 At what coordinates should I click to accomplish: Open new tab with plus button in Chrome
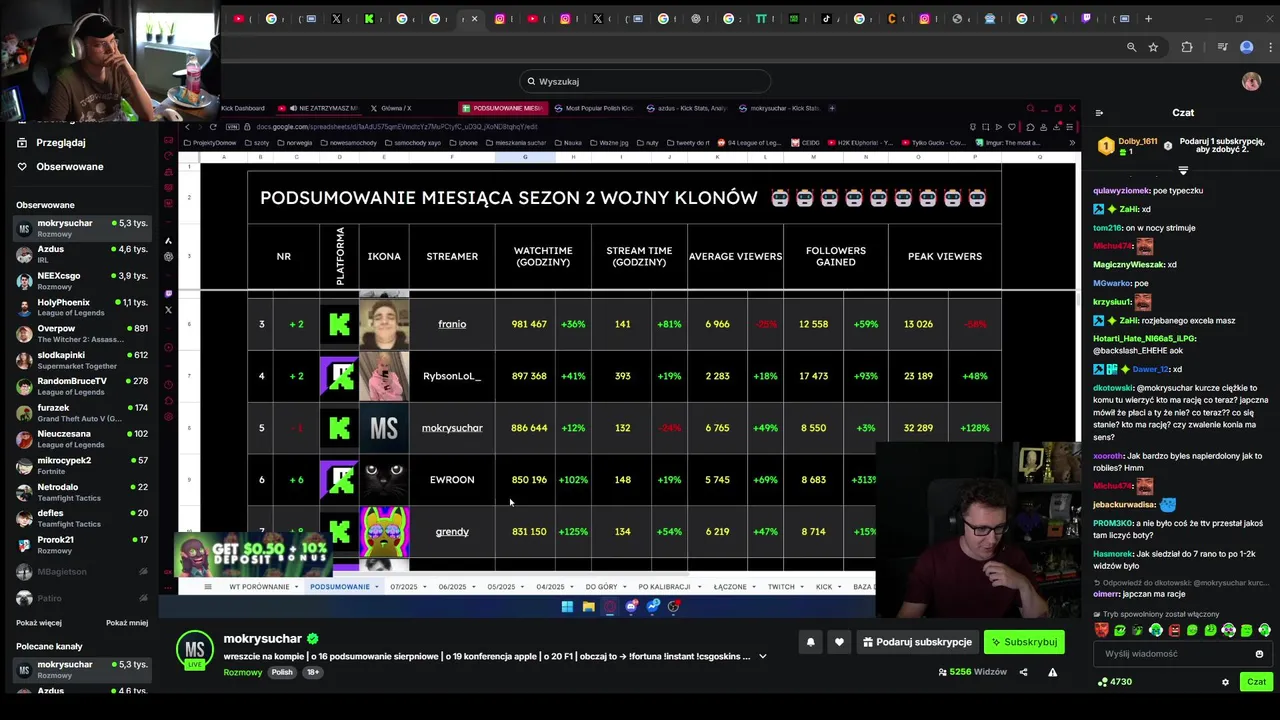click(x=1148, y=18)
